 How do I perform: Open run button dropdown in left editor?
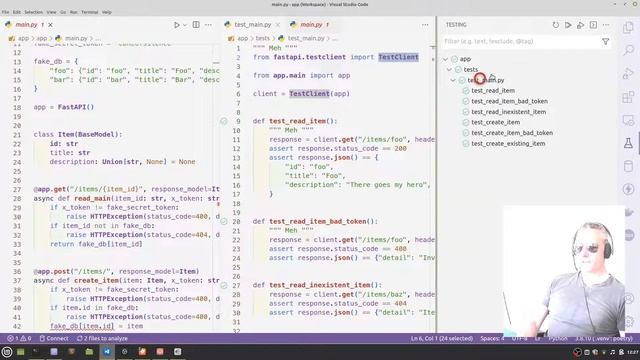pos(185,25)
